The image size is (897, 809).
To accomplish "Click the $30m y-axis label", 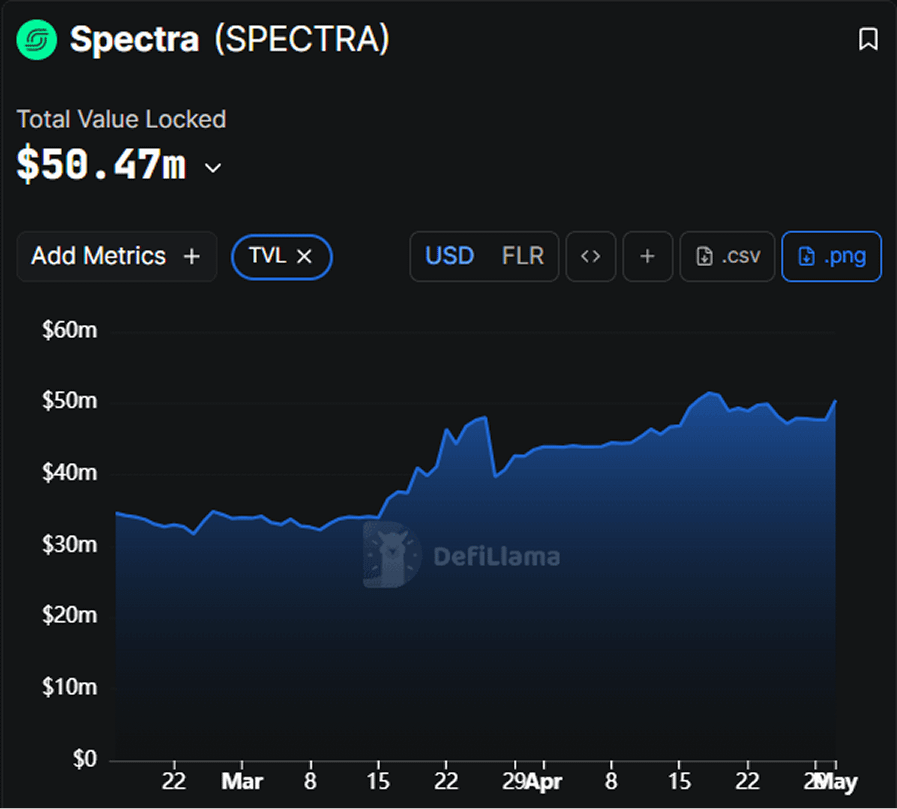I will pos(70,544).
